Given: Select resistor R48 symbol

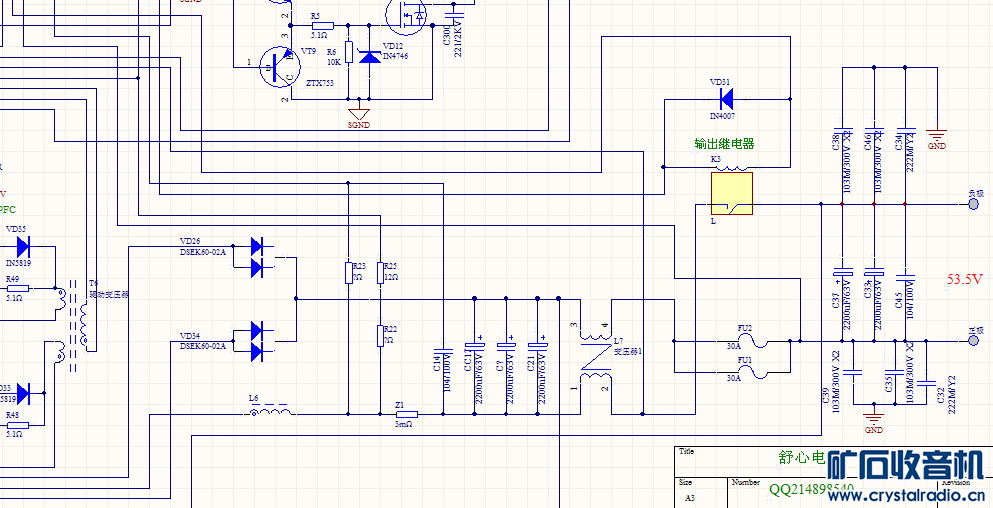Looking at the screenshot, I should click(x=17, y=425).
